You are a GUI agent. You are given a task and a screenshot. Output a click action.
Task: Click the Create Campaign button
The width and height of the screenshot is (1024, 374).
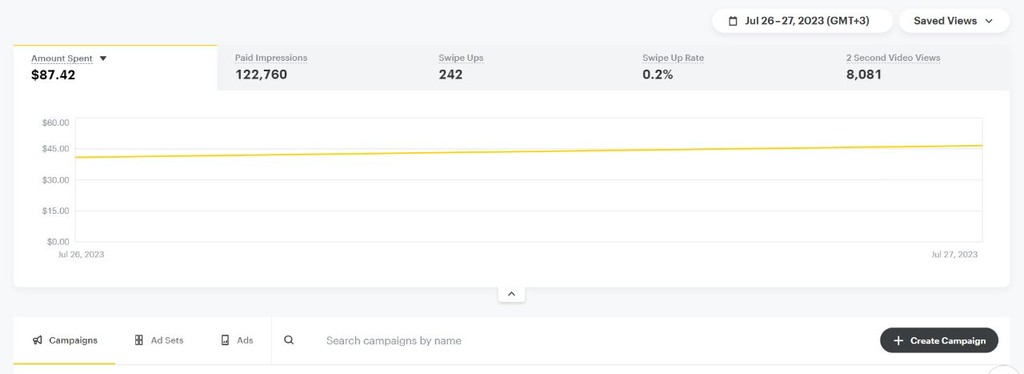939,341
